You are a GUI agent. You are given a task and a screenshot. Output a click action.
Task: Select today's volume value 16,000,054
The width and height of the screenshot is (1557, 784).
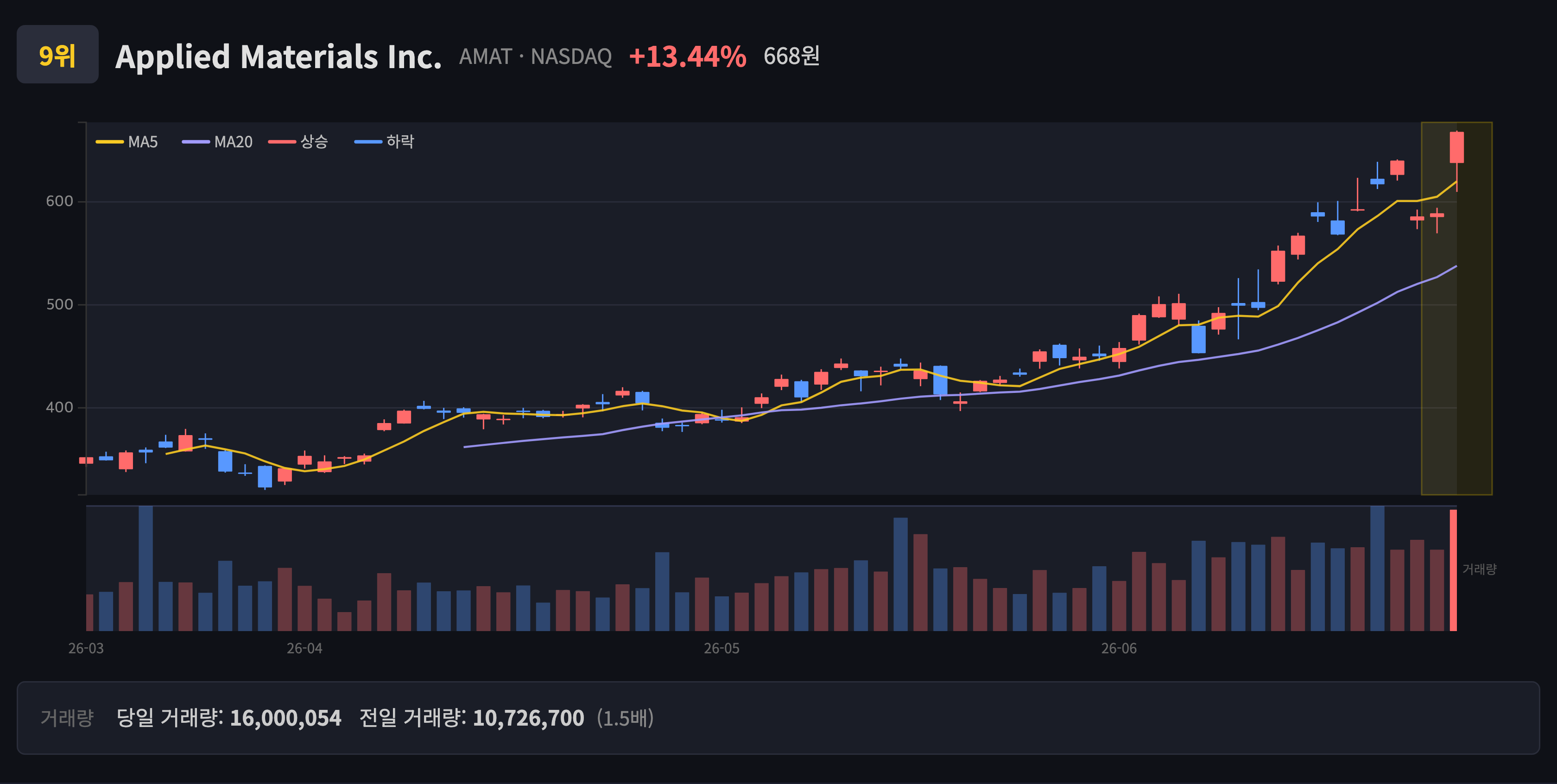[x=285, y=718]
